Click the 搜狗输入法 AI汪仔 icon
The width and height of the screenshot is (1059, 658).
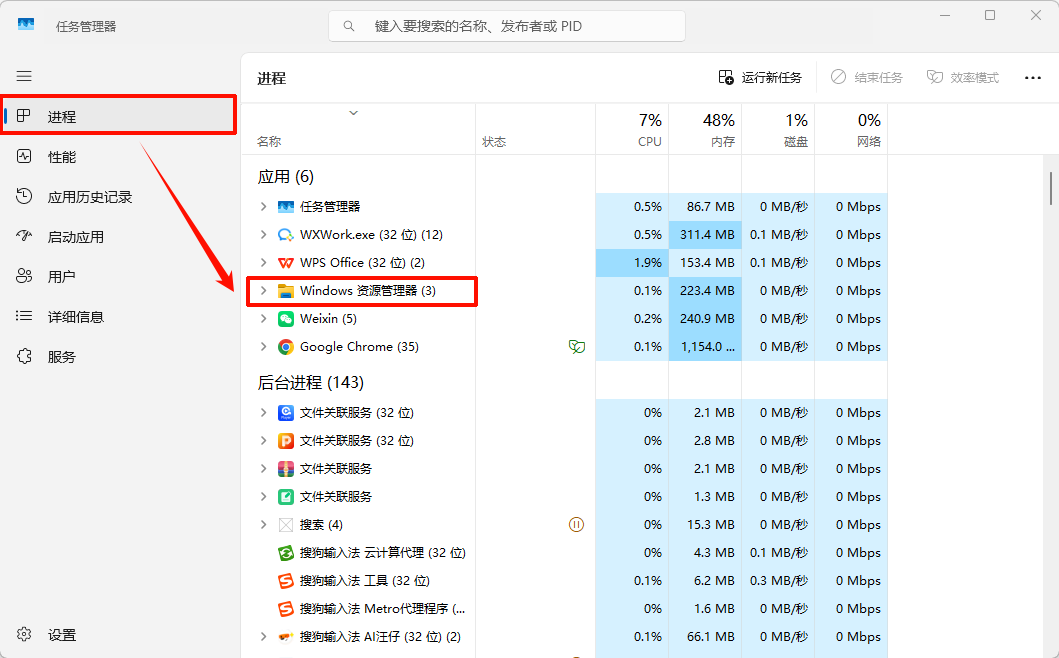(x=286, y=637)
